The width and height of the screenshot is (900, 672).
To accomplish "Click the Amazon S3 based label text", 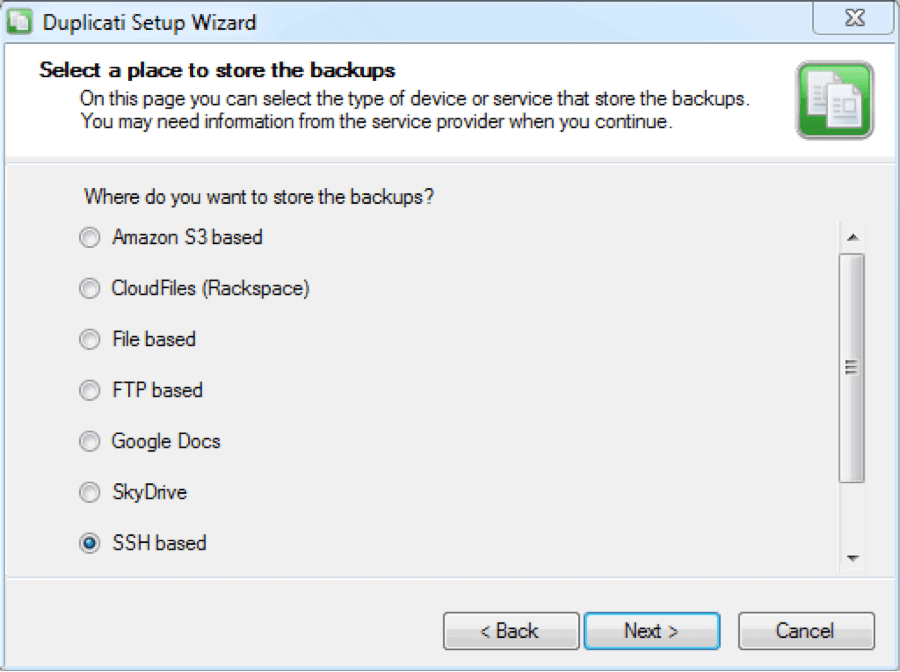I will pos(187,237).
